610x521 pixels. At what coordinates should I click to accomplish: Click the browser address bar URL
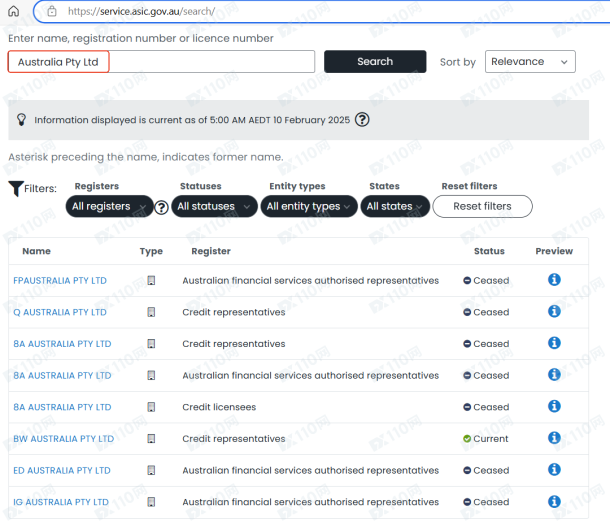click(142, 11)
